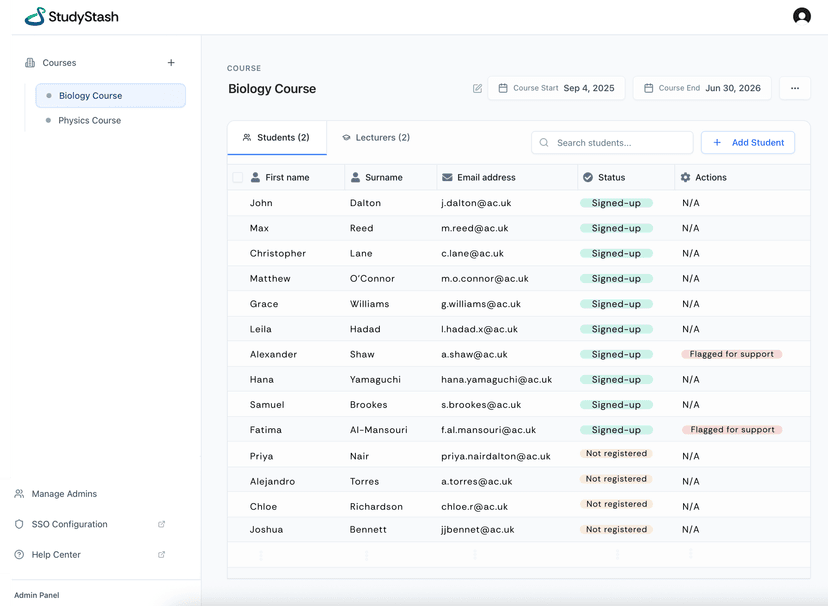
Task: Tick the select-all checkbox in table header
Action: (x=238, y=177)
